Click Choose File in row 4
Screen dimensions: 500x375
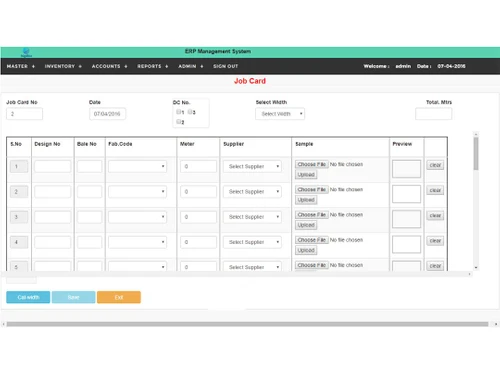tap(312, 240)
